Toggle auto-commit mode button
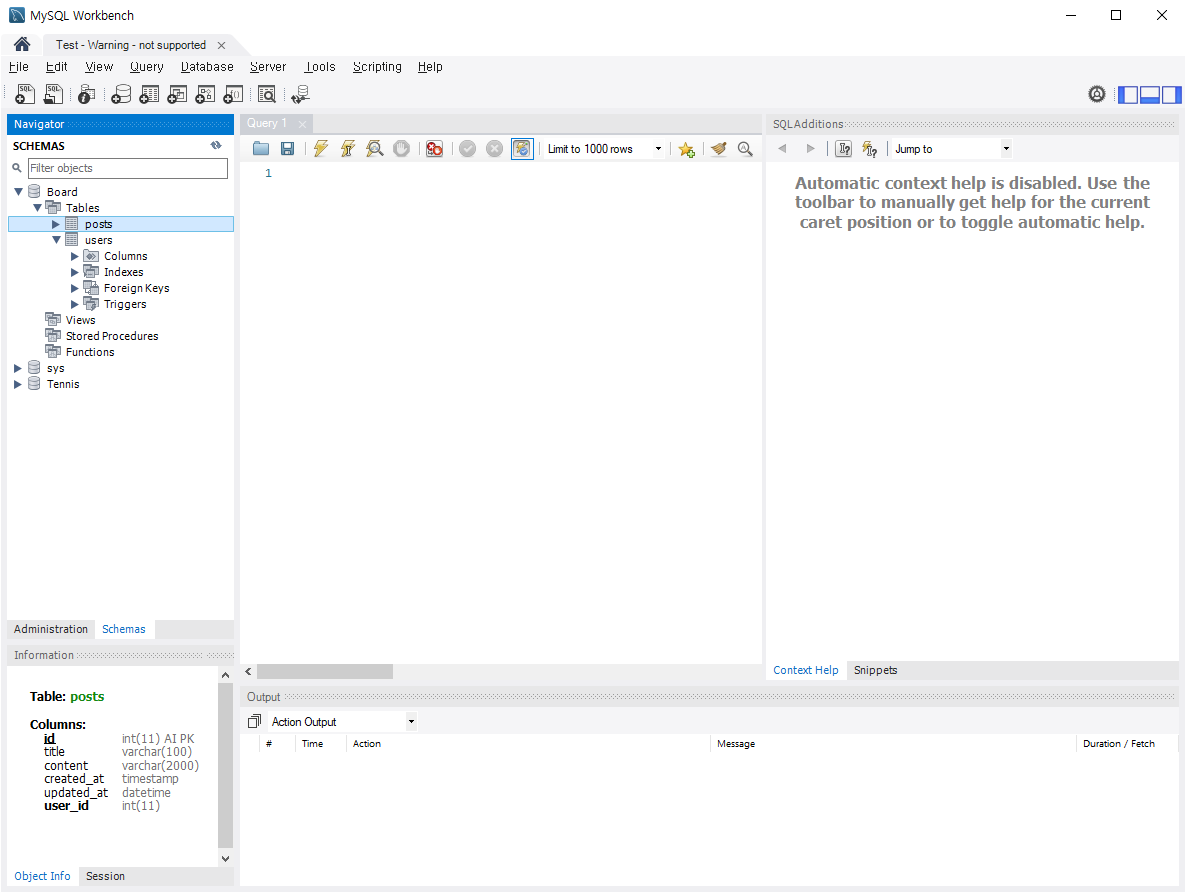The image size is (1186, 893). (x=522, y=149)
